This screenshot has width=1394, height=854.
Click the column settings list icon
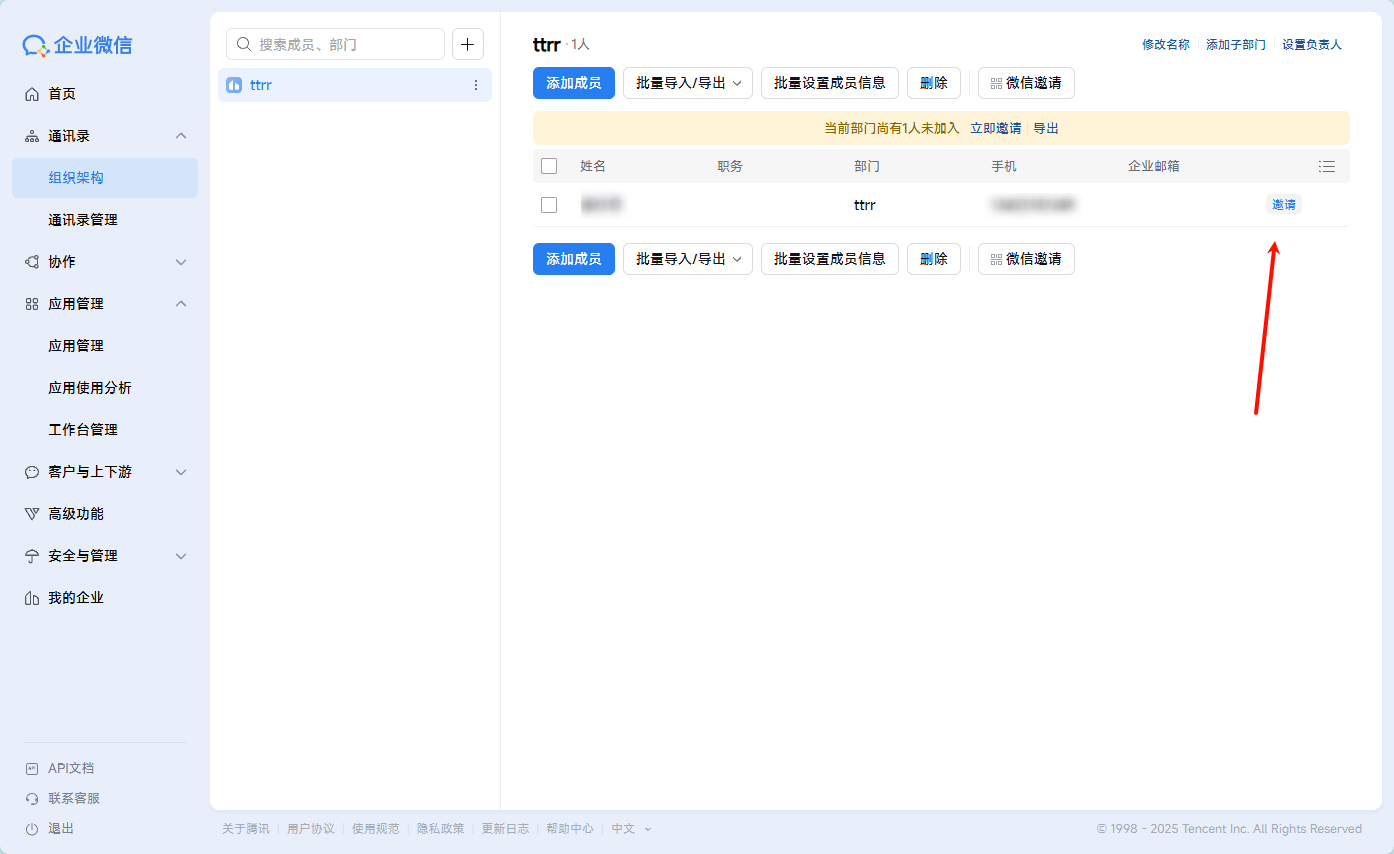tap(1327, 166)
